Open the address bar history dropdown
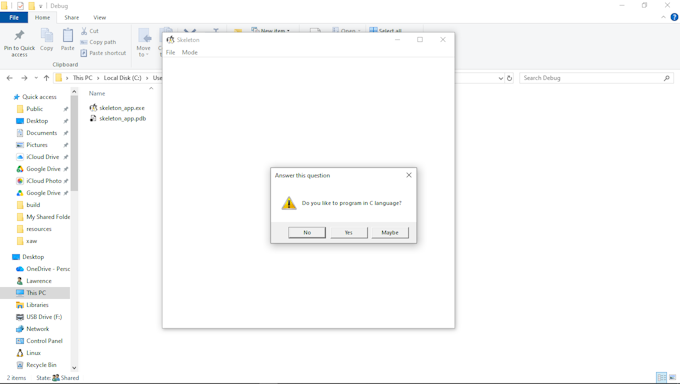The image size is (680, 384). click(501, 79)
